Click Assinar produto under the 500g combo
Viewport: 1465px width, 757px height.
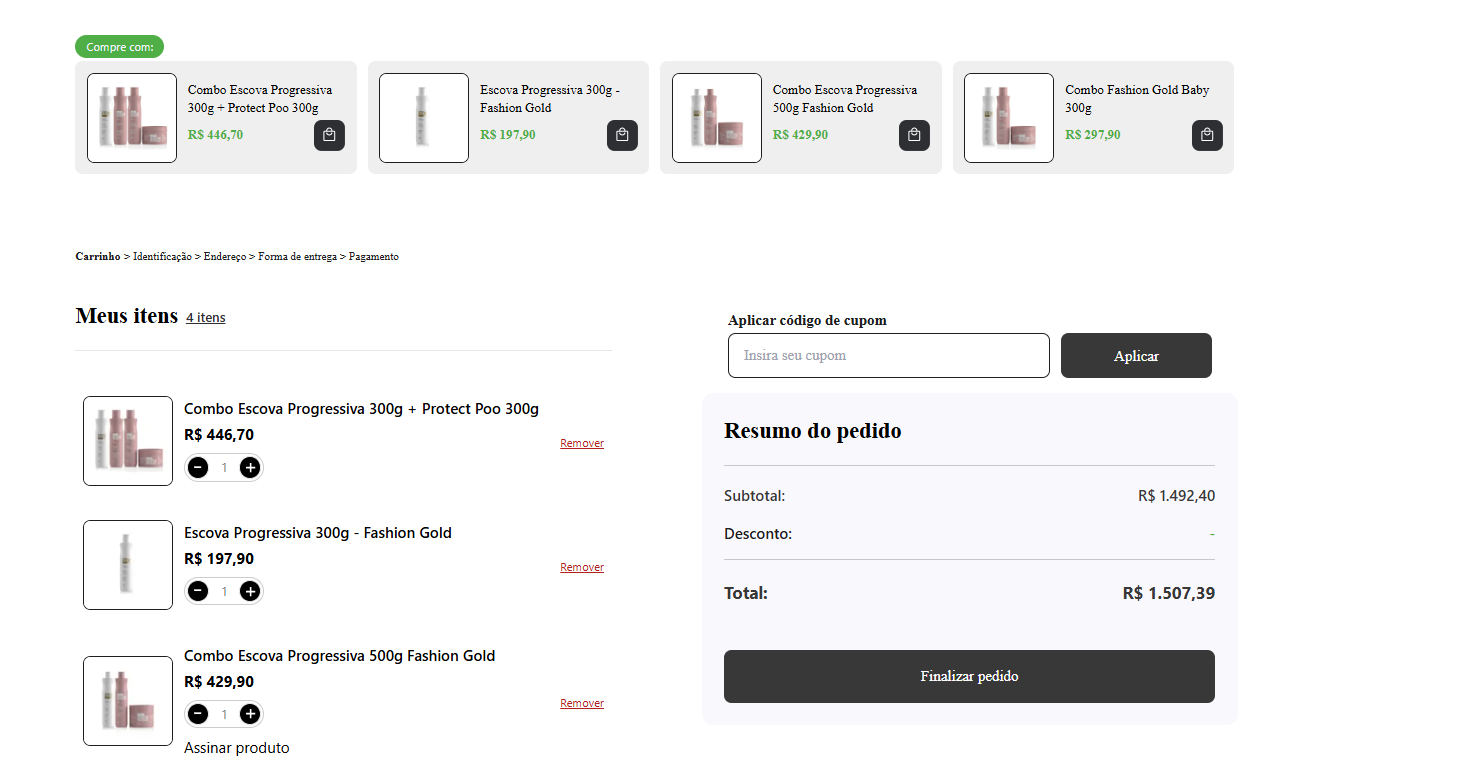[x=237, y=748]
